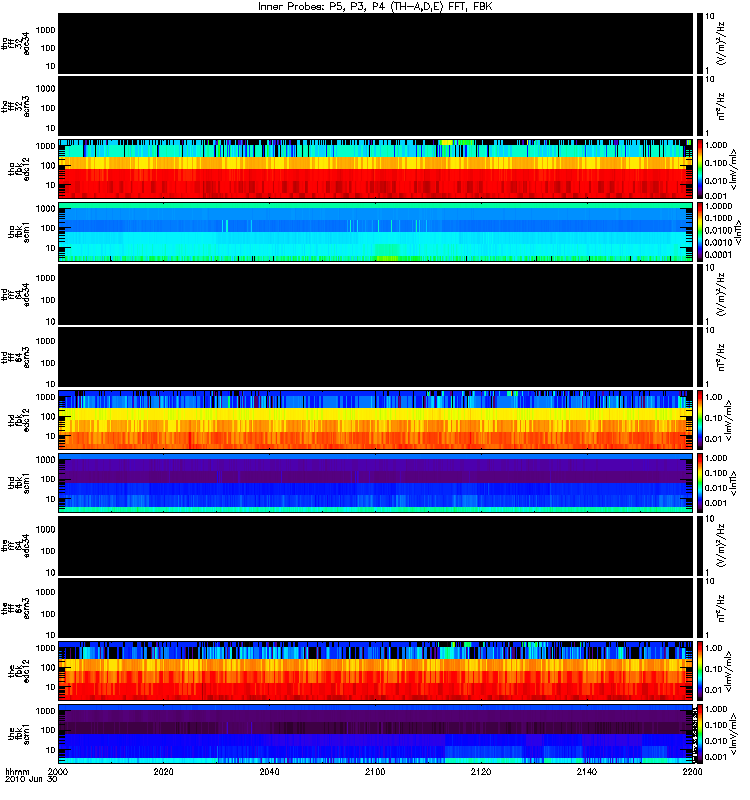Click the '2020' time axis label
The height and width of the screenshot is (800, 750).
click(x=163, y=771)
